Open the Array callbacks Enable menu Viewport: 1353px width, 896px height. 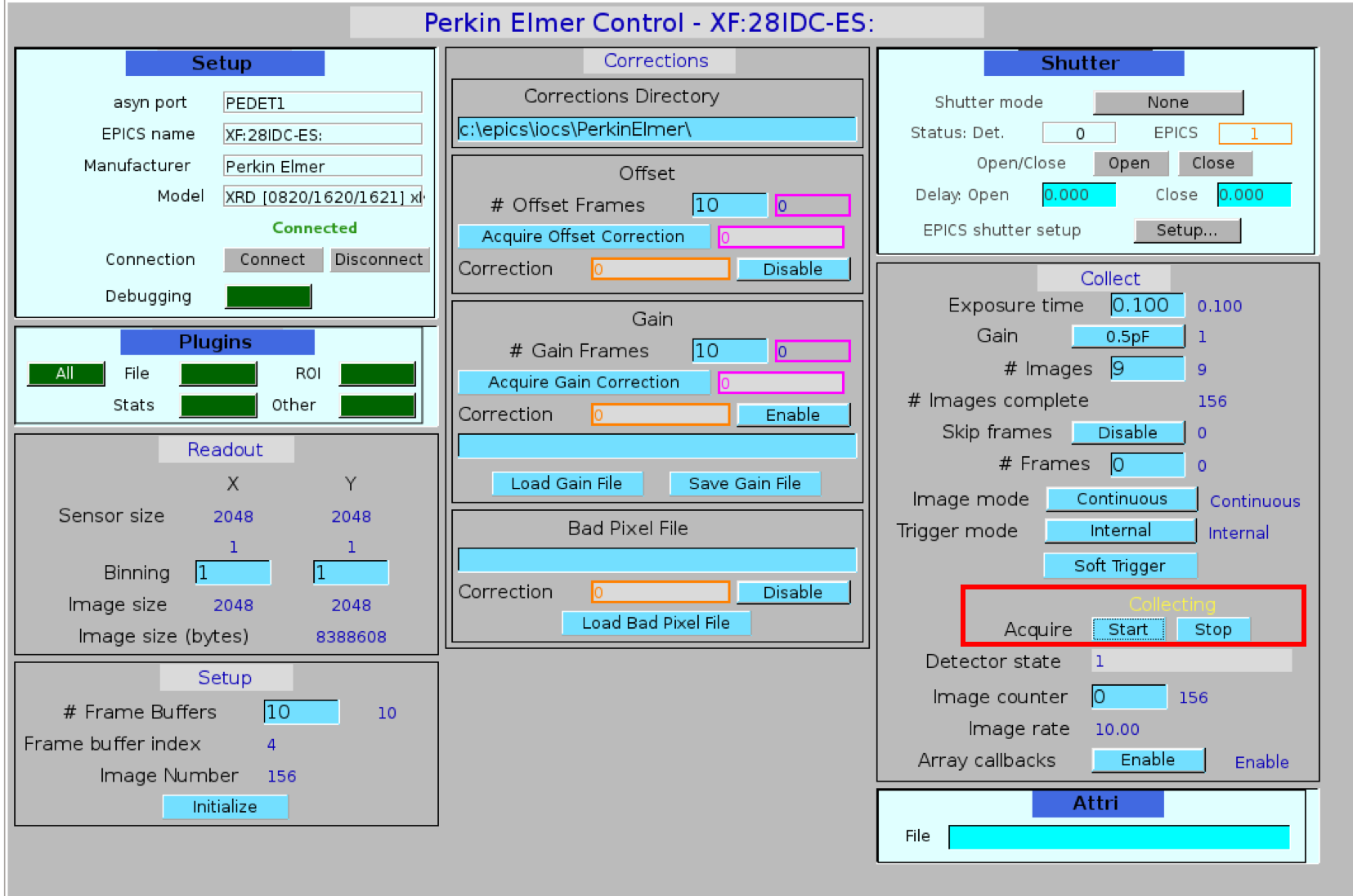pos(1148,760)
